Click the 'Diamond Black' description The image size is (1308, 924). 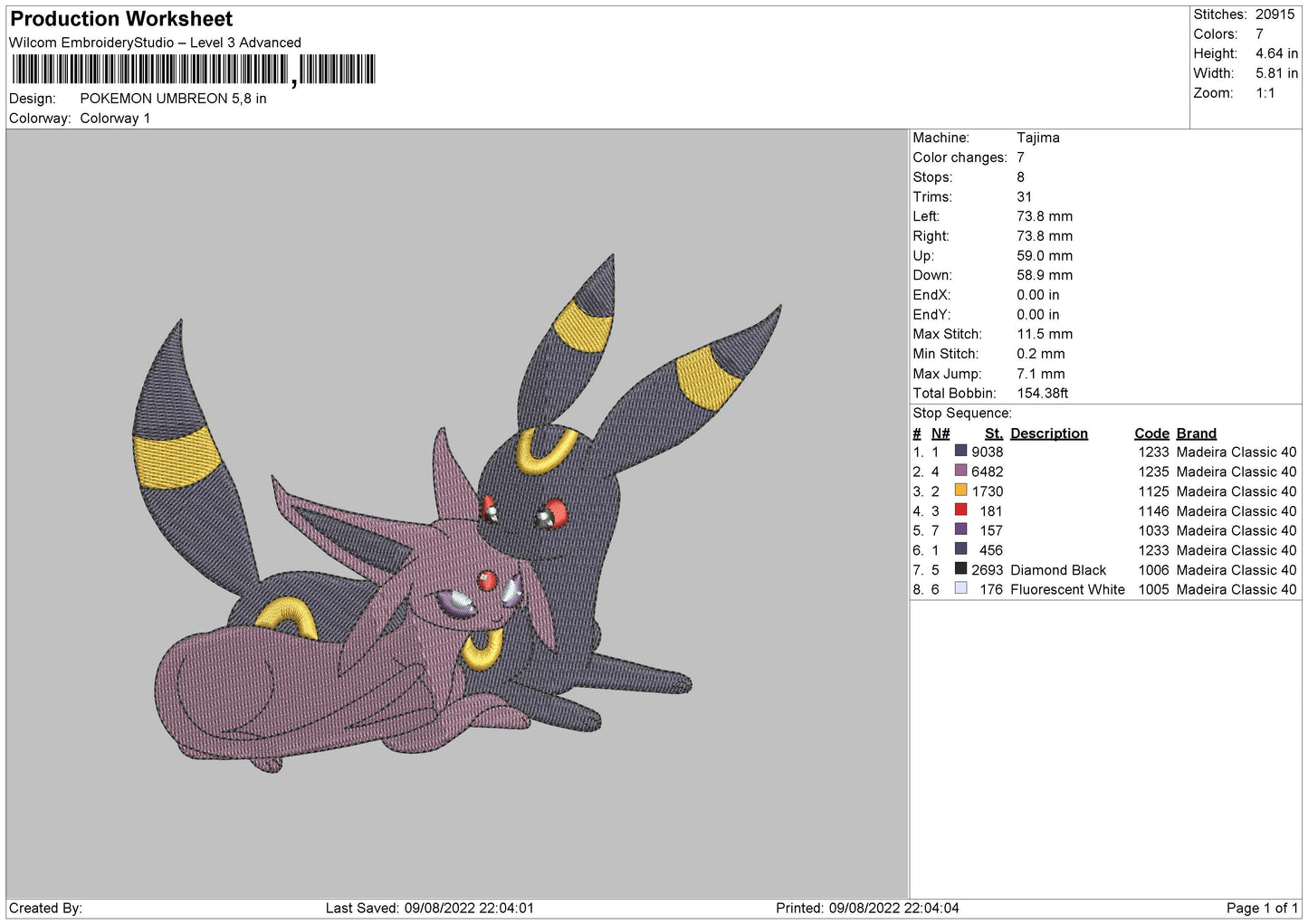pyautogui.click(x=1058, y=570)
